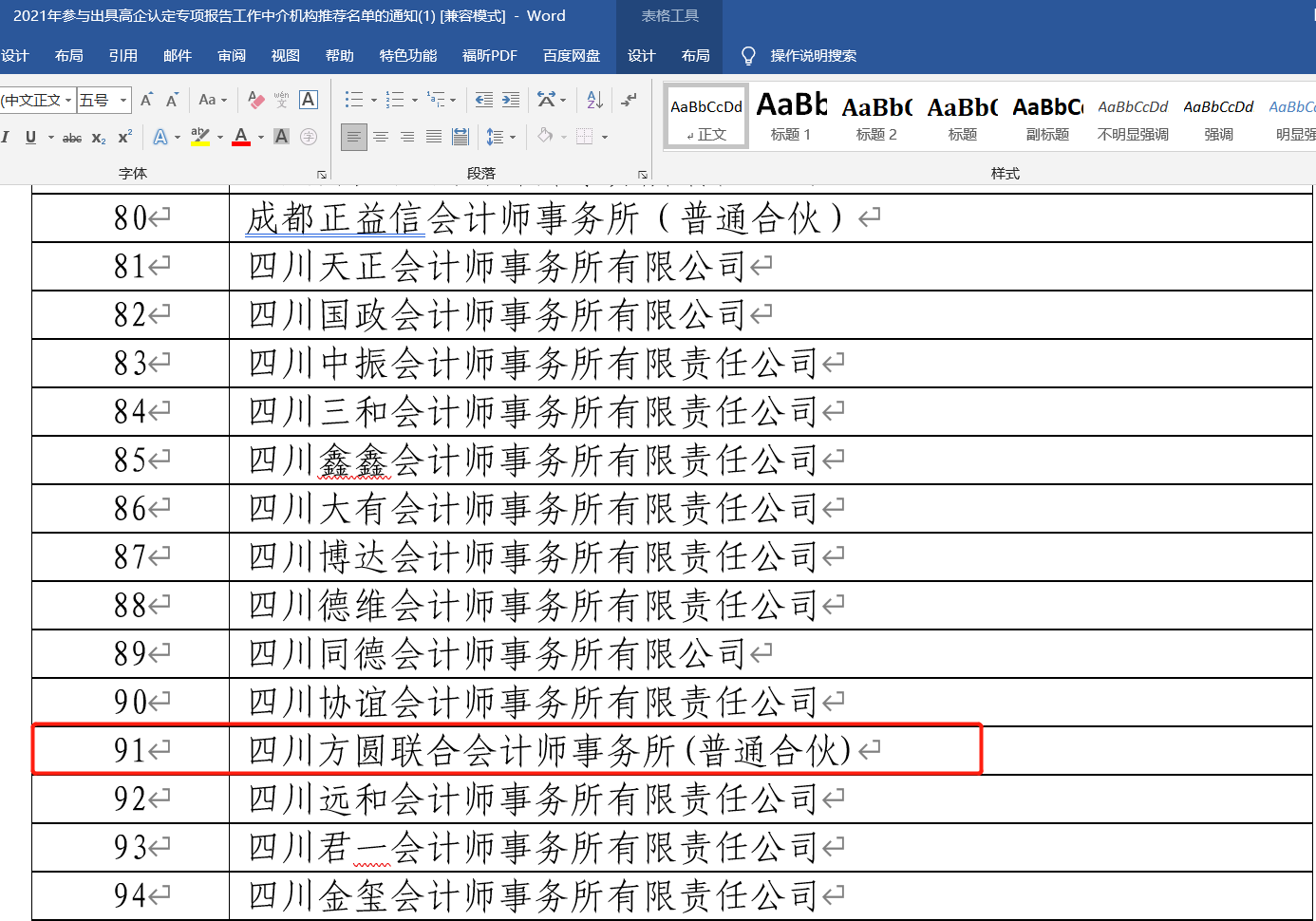Viewport: 1316px width, 921px height.
Task: Apply the 标题 1 style
Action: click(x=791, y=117)
